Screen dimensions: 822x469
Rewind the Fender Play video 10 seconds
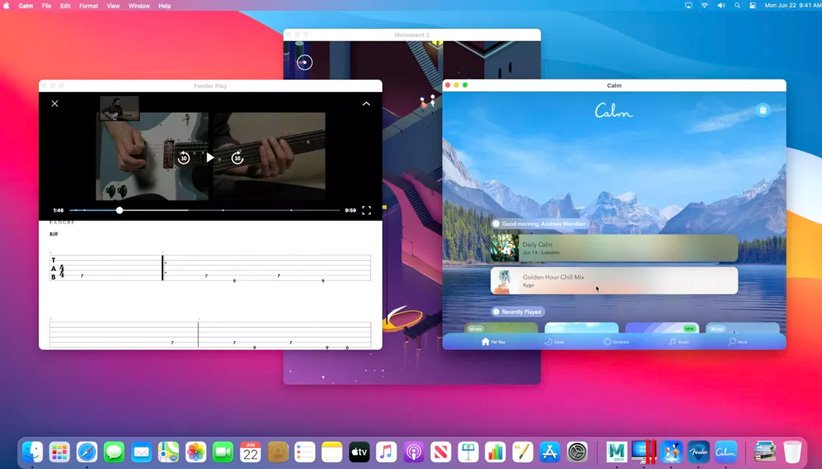click(x=183, y=157)
